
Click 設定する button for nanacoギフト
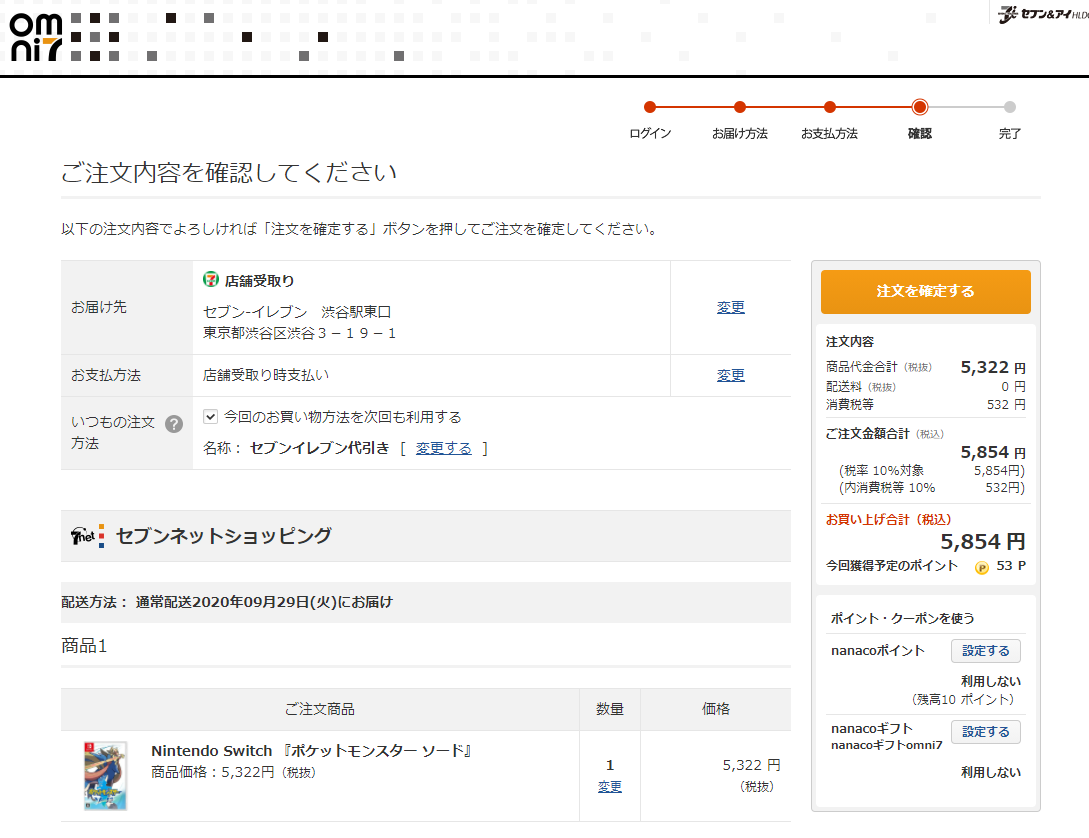986,732
